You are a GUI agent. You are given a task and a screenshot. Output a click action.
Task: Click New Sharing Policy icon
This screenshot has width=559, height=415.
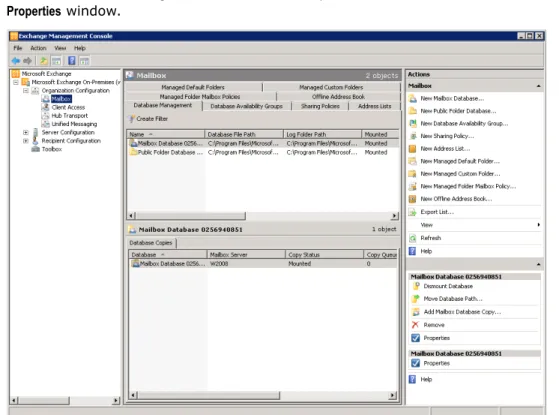[x=412, y=136]
